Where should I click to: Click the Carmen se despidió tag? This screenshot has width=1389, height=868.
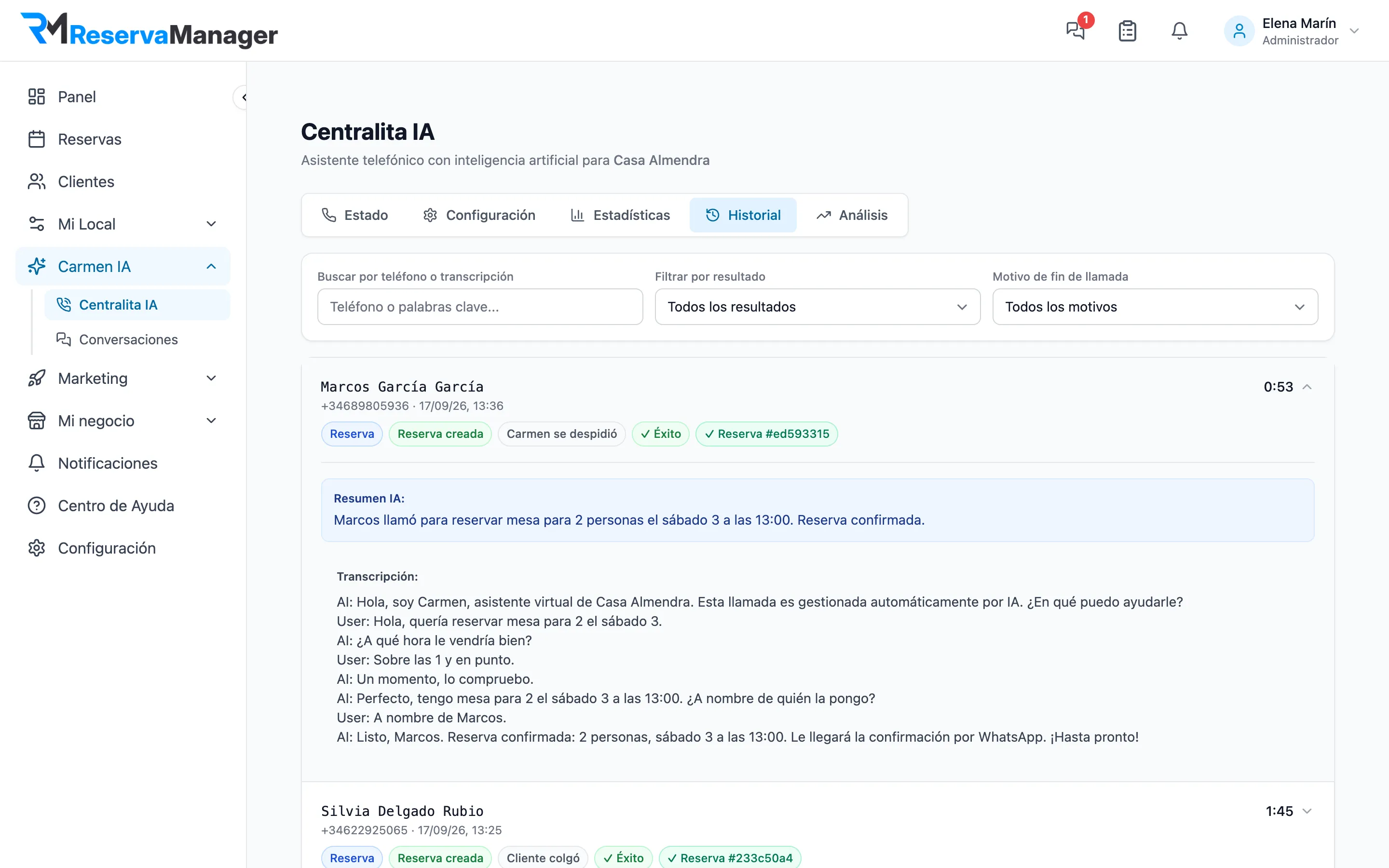tap(561, 434)
